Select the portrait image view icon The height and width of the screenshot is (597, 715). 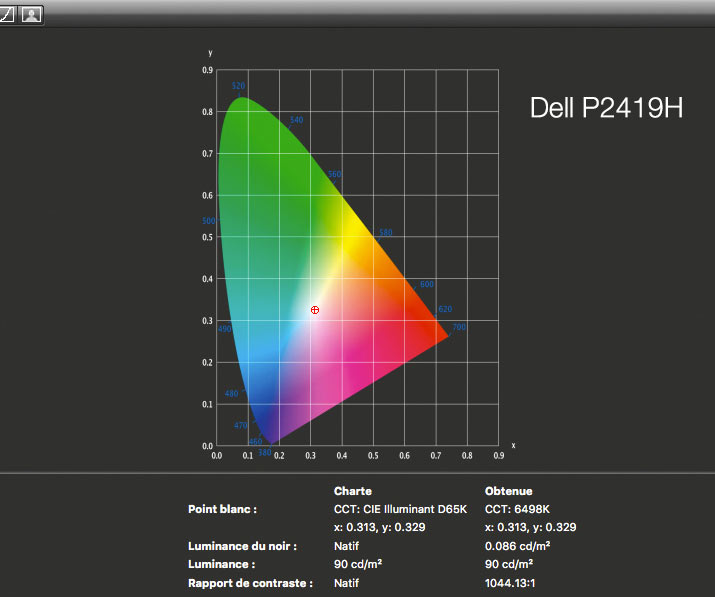[x=31, y=15]
